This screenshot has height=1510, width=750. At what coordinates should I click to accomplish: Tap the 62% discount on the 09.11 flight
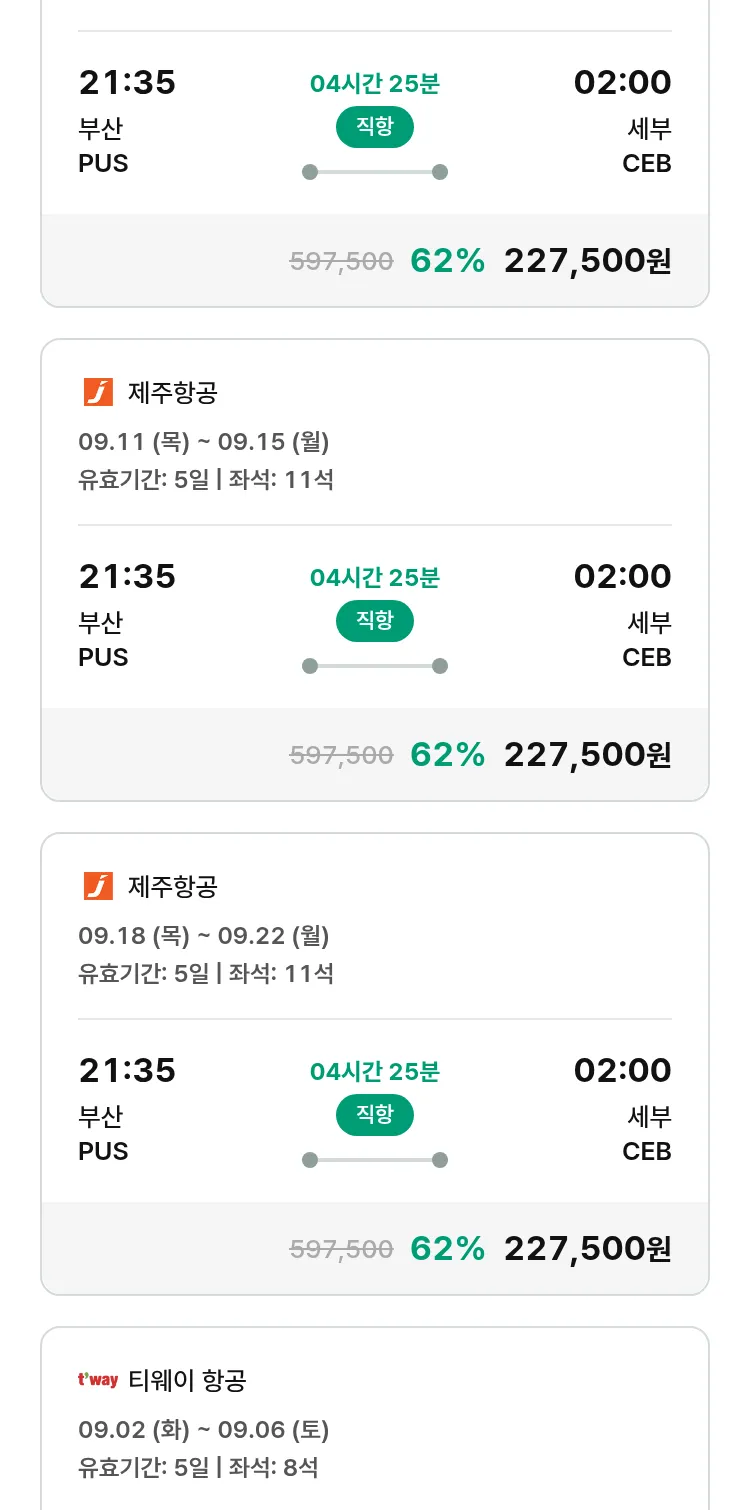[x=447, y=755]
